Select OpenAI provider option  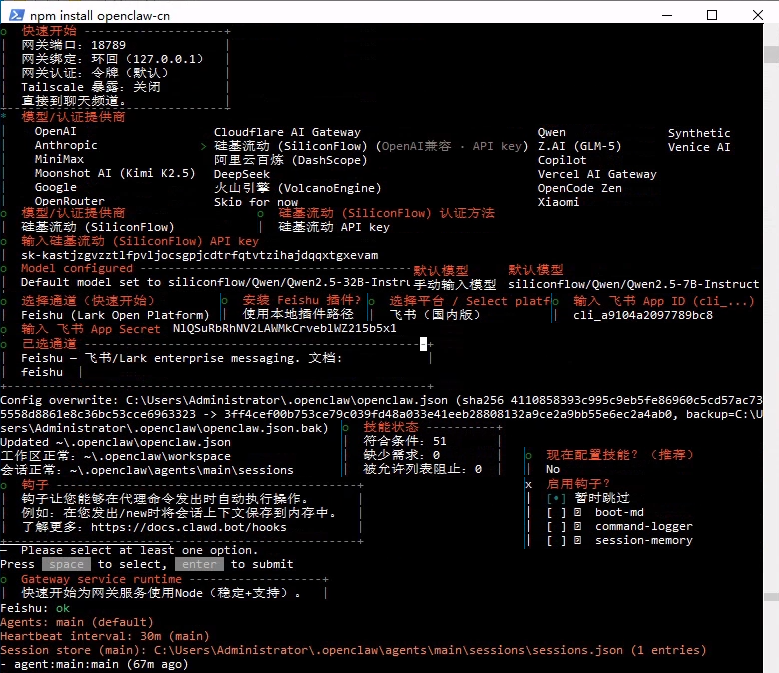pyautogui.click(x=55, y=131)
